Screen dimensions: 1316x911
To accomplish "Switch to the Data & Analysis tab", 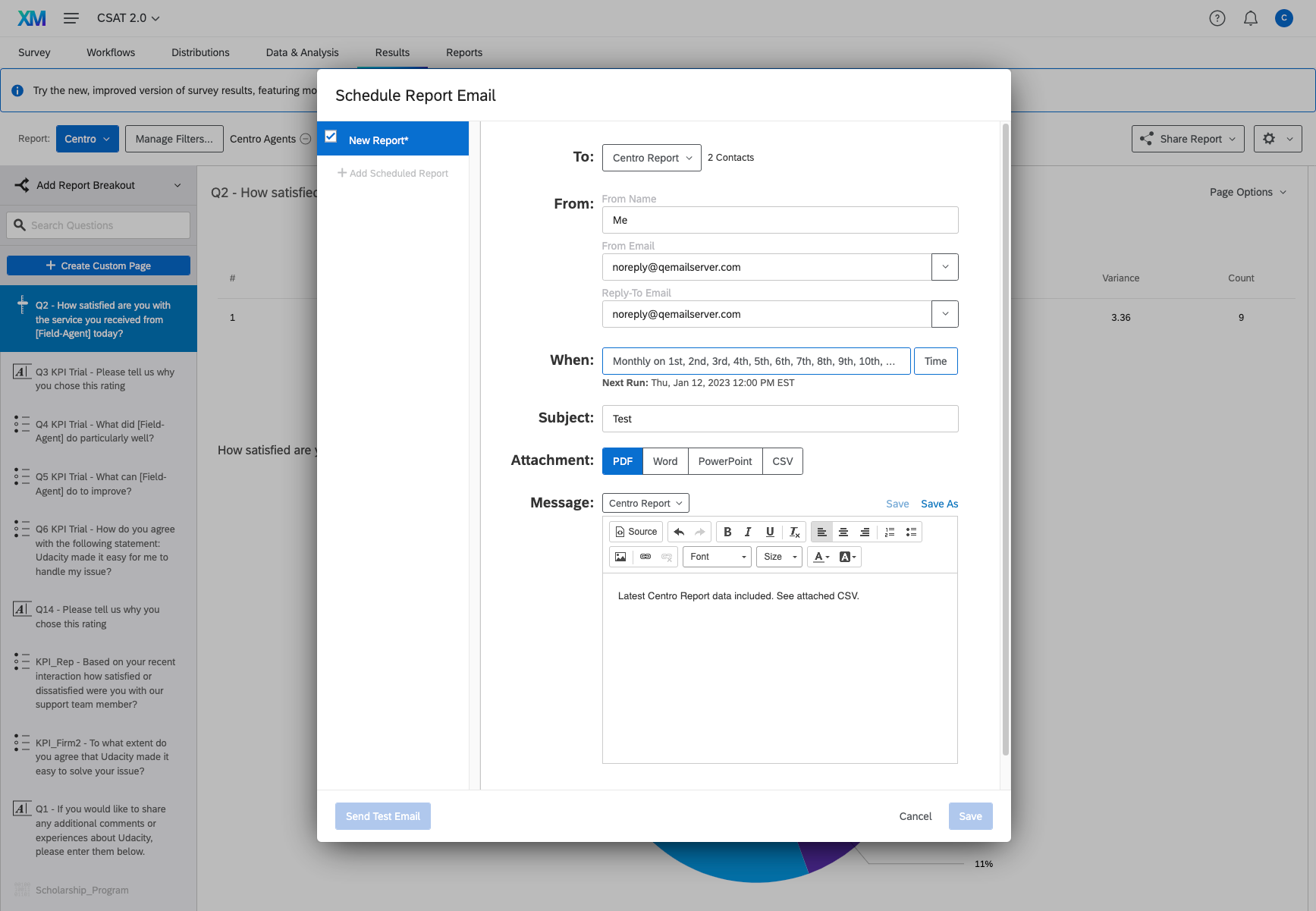I will pos(302,52).
